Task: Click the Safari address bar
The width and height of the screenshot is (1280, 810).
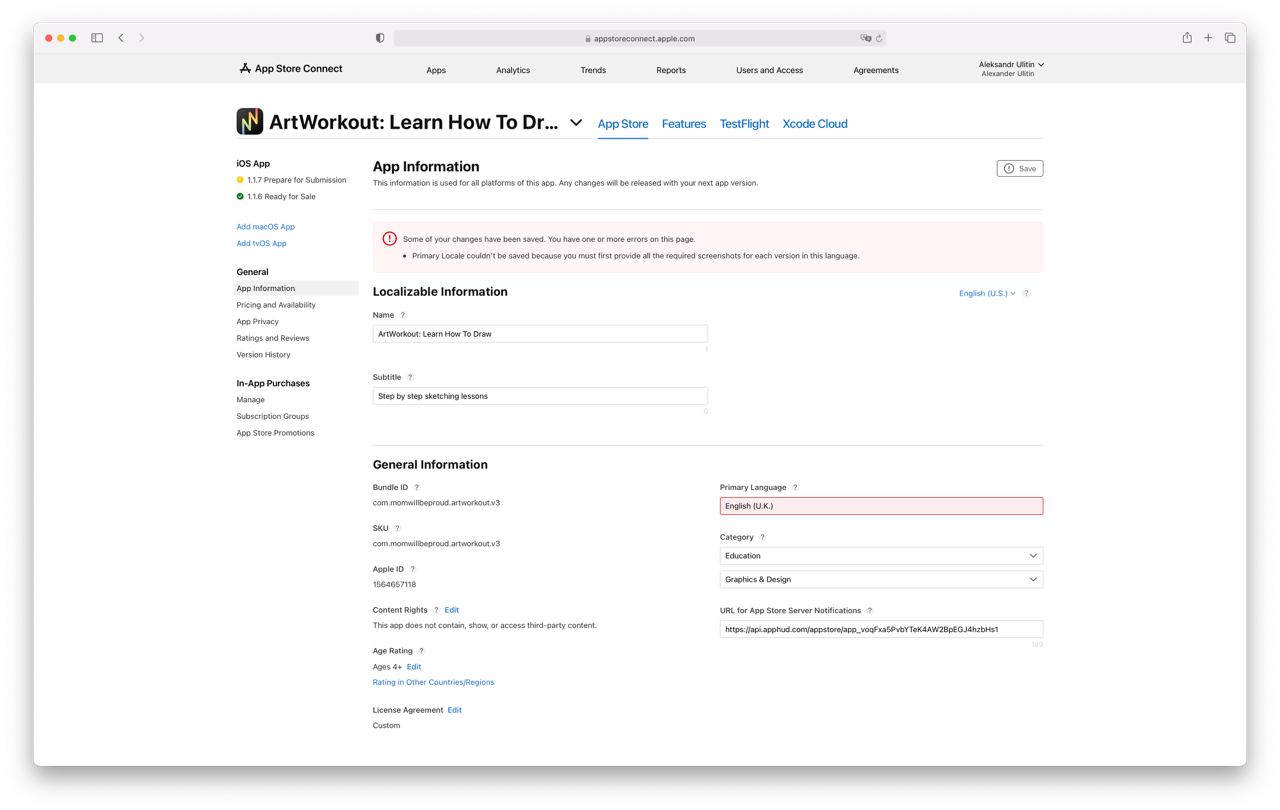Action: pos(640,38)
